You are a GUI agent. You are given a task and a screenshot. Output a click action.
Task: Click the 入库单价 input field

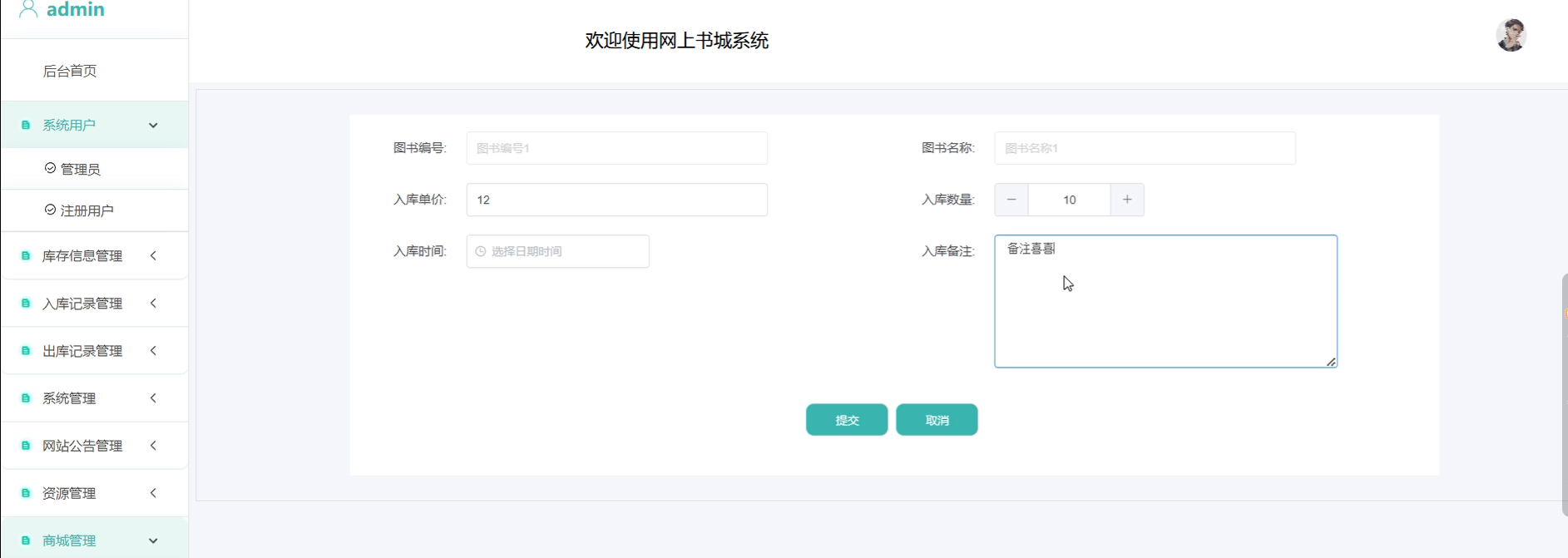pyautogui.click(x=616, y=200)
